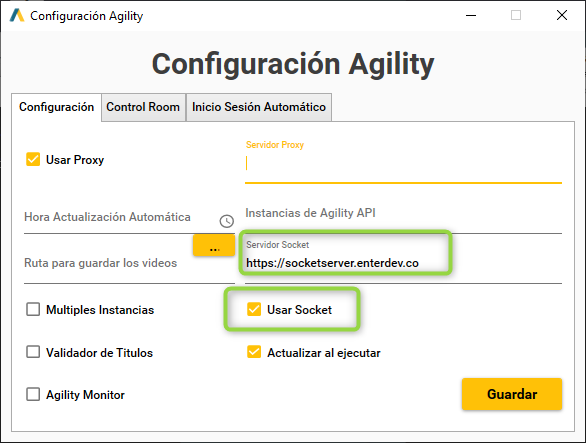The height and width of the screenshot is (443, 586).
Task: Click the Servidor Socket URL field
Action: click(x=403, y=263)
